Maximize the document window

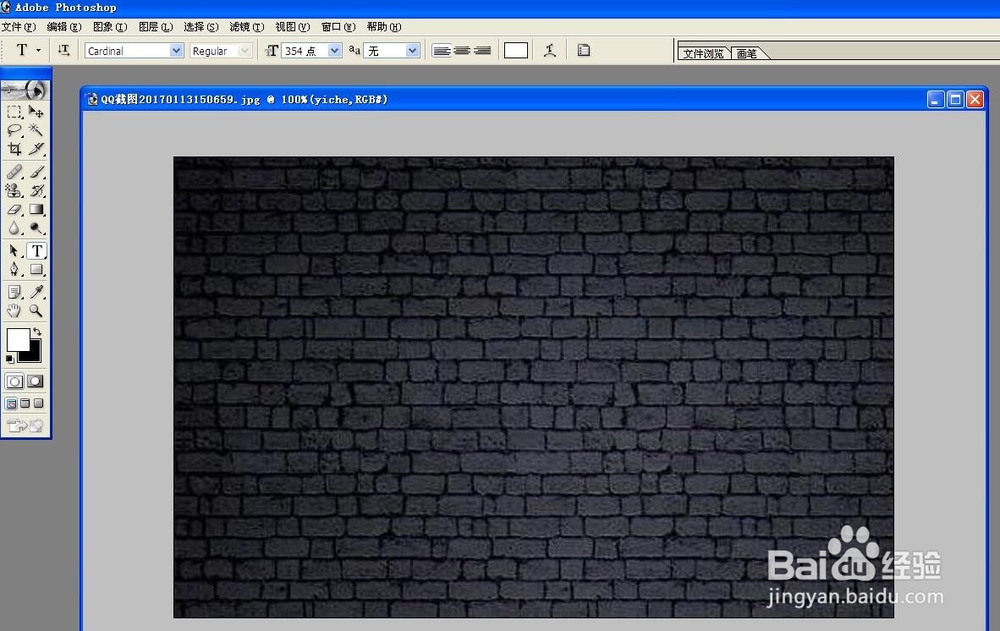point(955,100)
